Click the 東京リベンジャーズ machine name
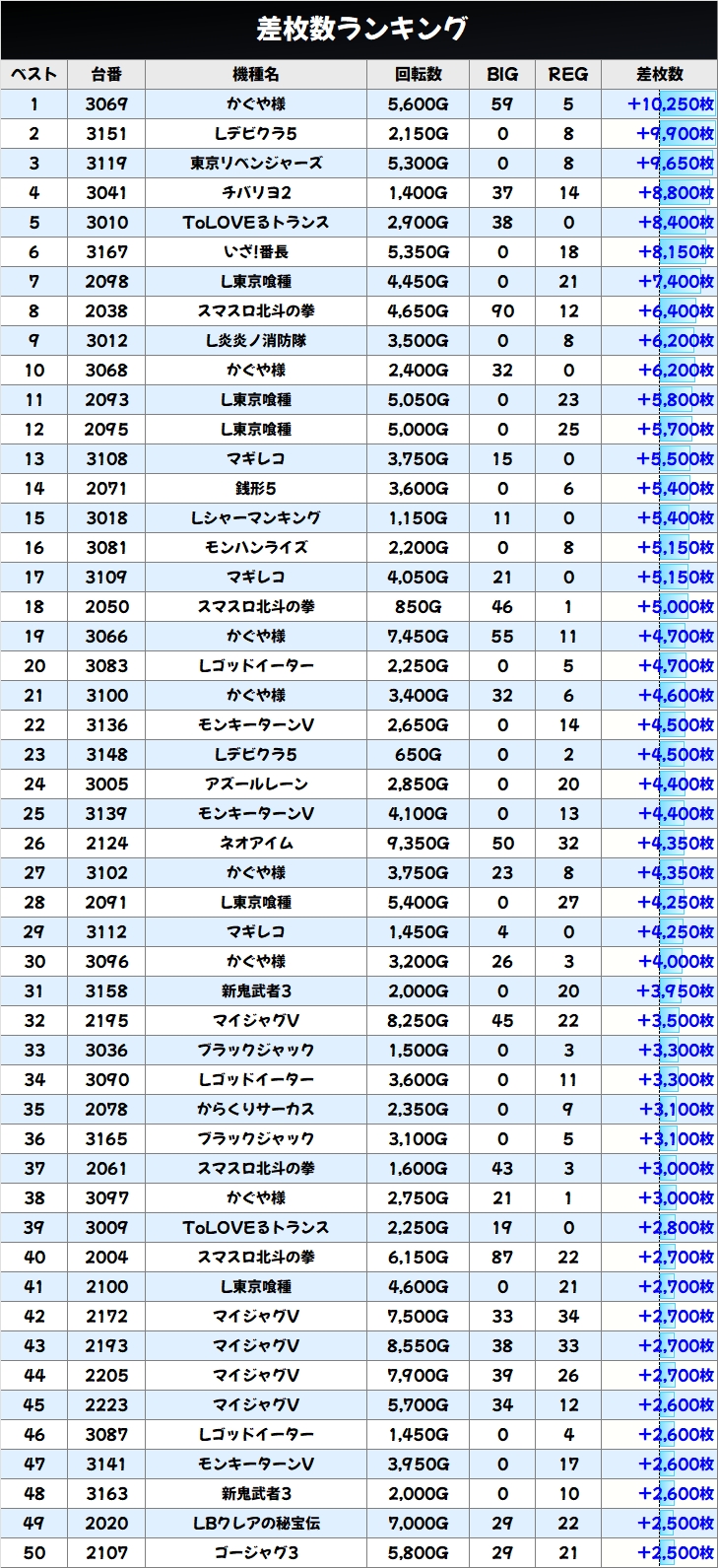The width and height of the screenshot is (718, 1568). pyautogui.click(x=256, y=164)
